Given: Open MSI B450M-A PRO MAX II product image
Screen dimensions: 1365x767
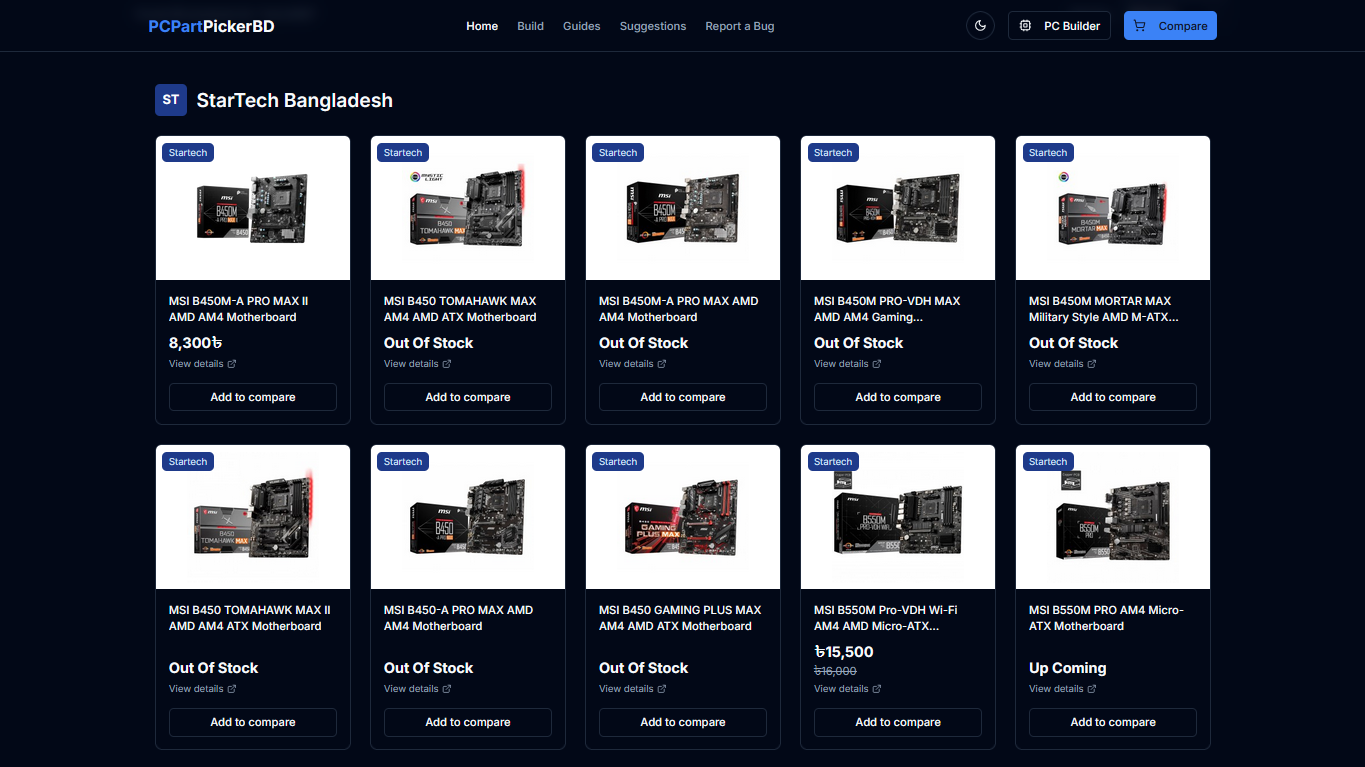Looking at the screenshot, I should [x=253, y=208].
